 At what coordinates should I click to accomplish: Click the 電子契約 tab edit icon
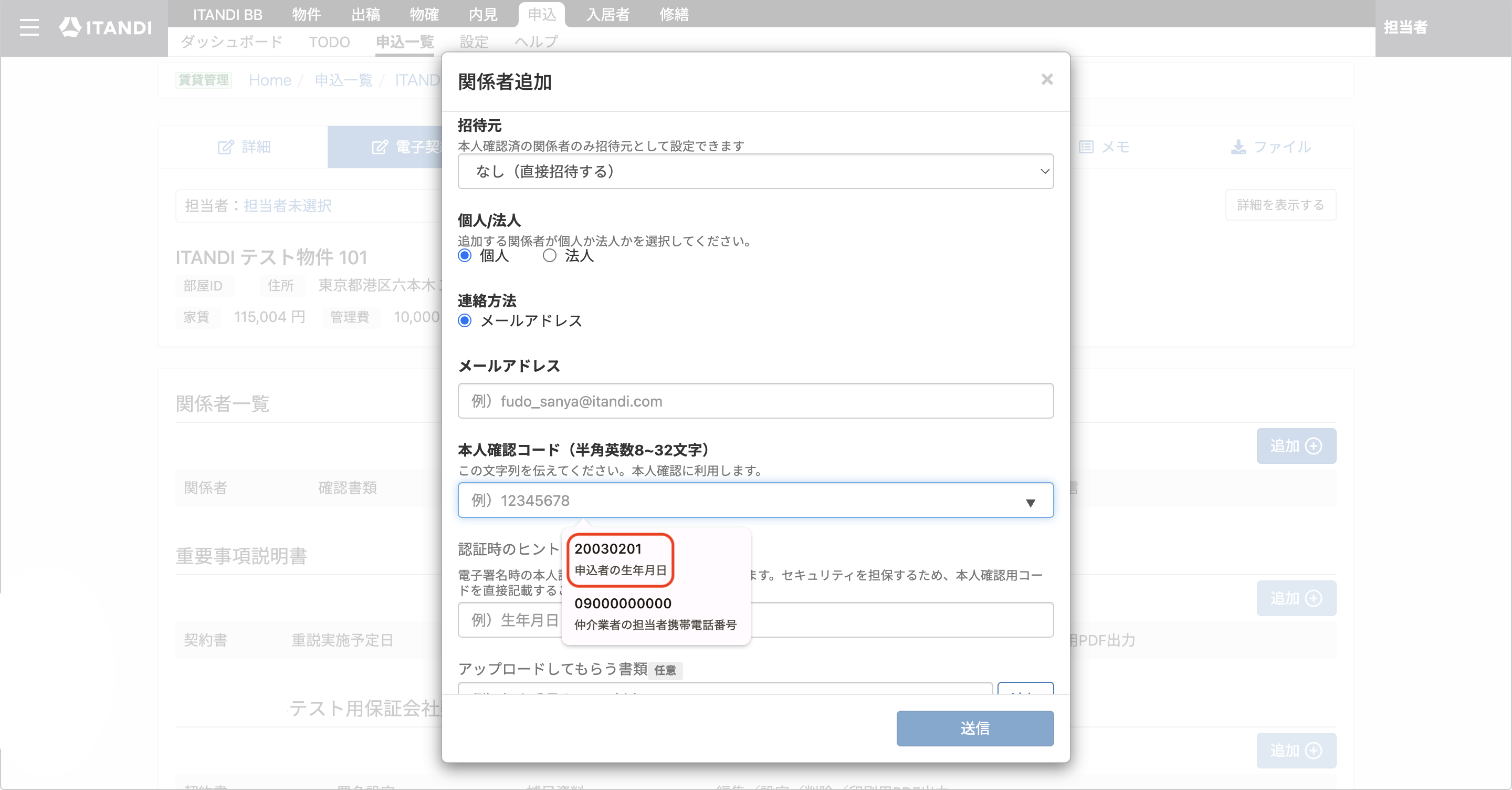pyautogui.click(x=380, y=147)
